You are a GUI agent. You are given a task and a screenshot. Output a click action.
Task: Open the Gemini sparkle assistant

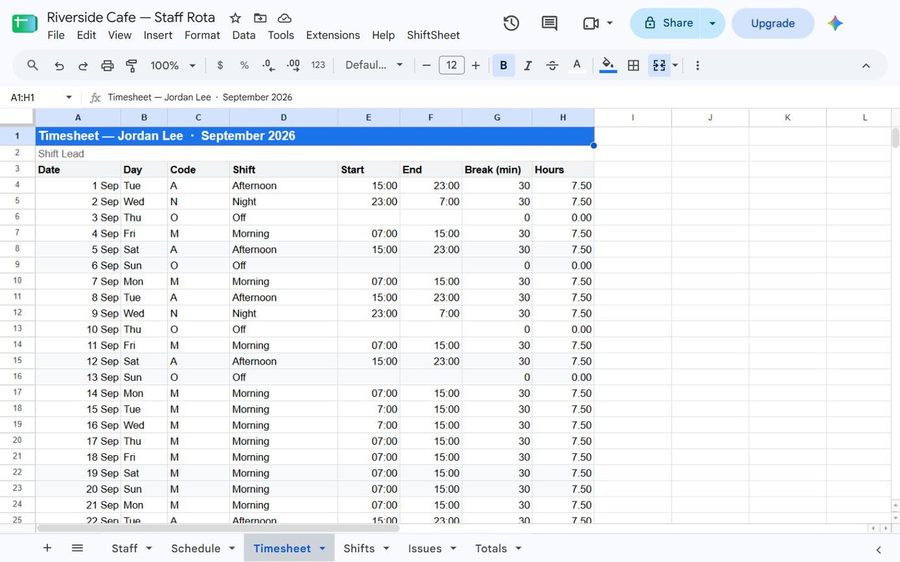click(835, 23)
